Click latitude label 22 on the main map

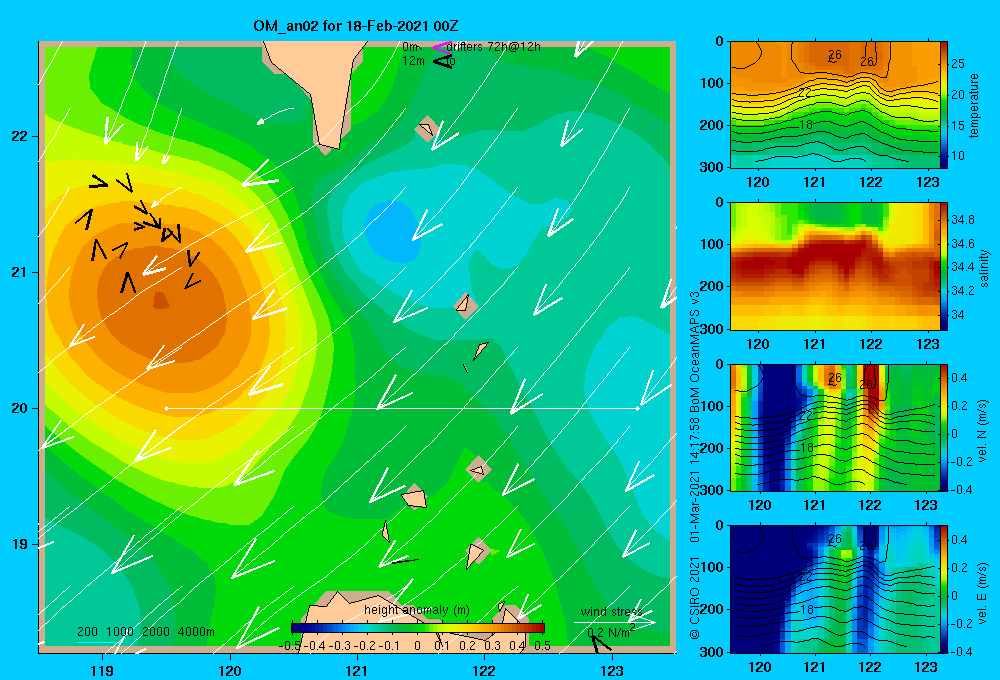[20, 136]
